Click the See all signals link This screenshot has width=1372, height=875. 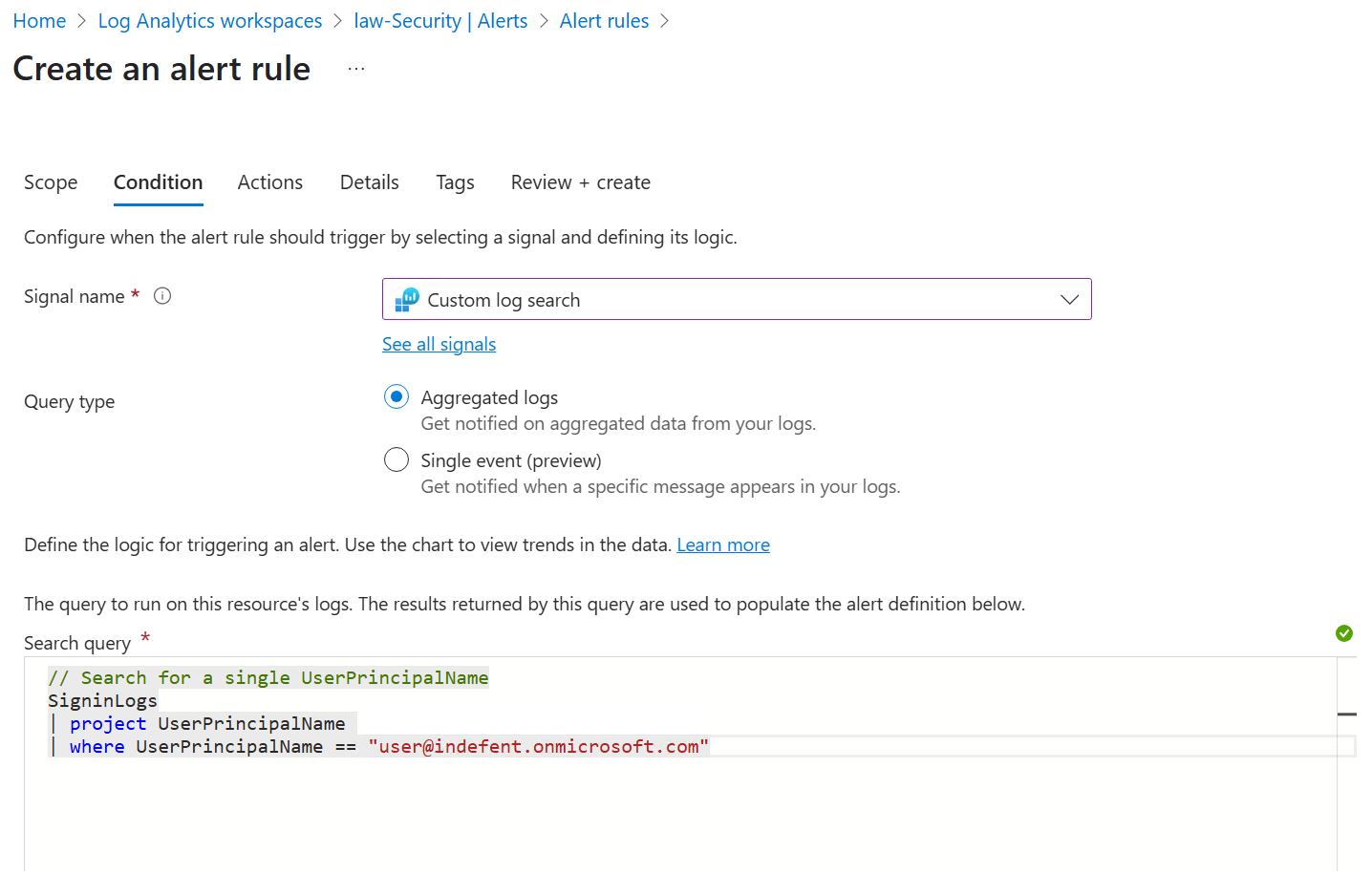coord(439,344)
